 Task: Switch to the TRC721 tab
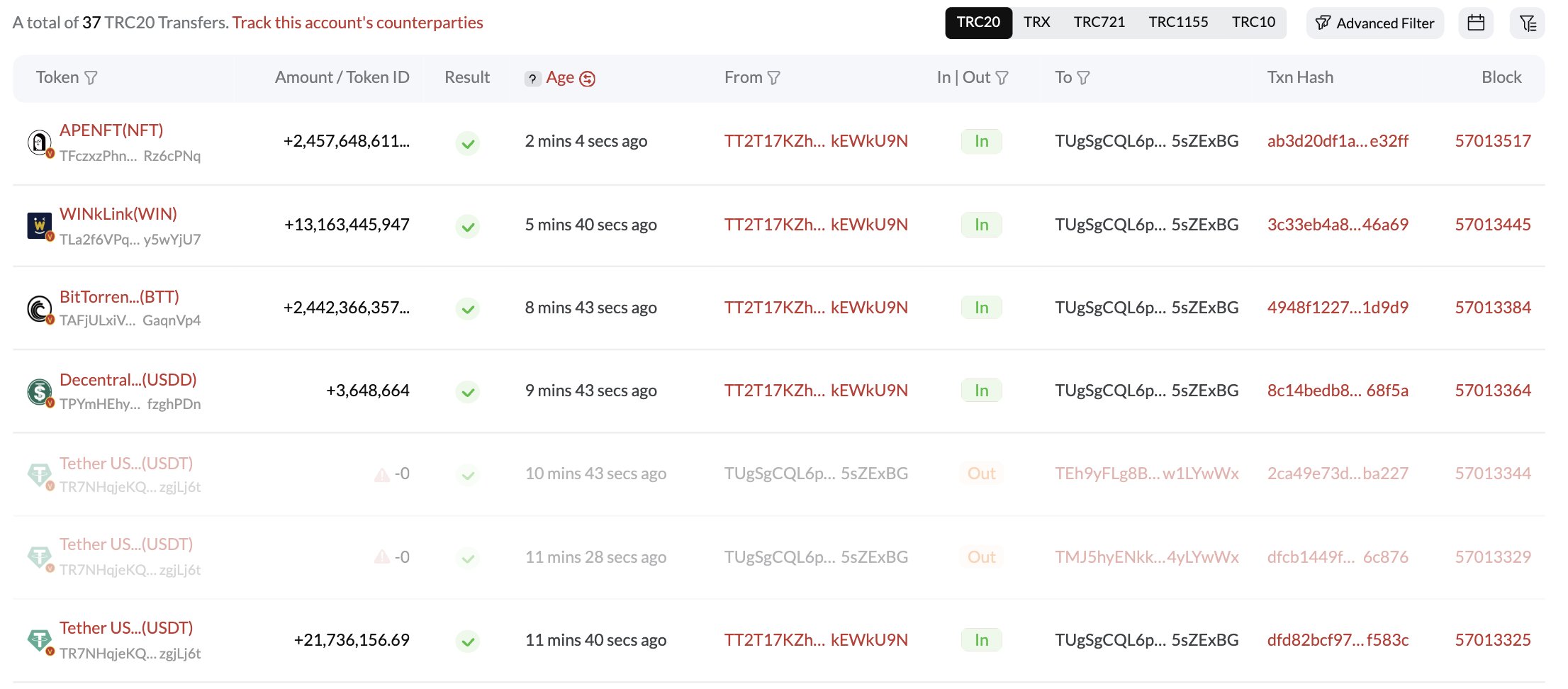coord(1099,22)
